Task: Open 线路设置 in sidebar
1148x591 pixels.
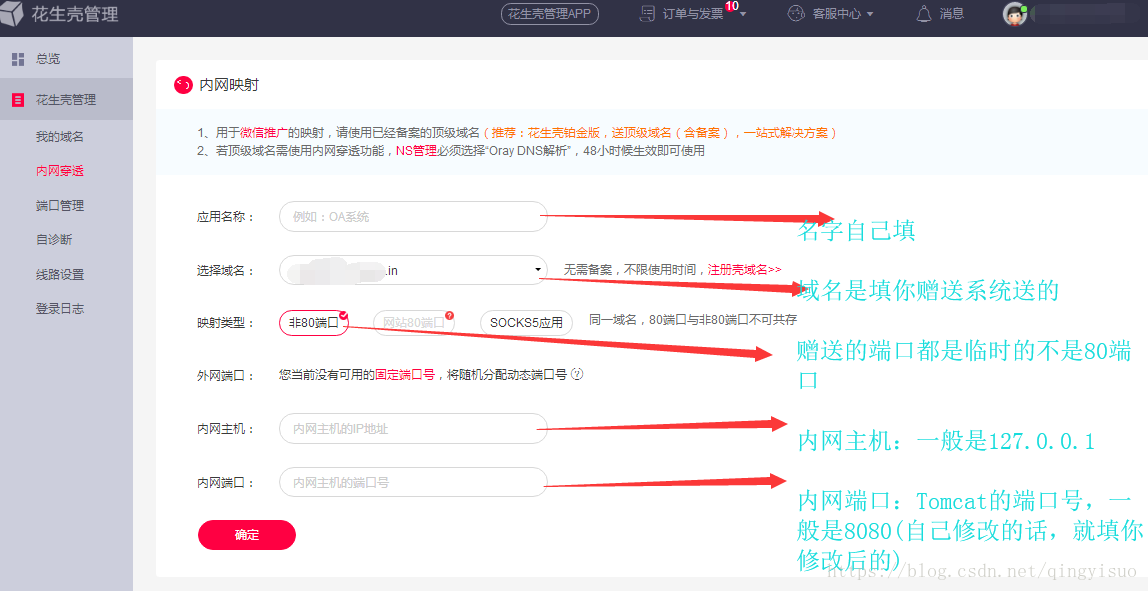Action: tap(60, 275)
